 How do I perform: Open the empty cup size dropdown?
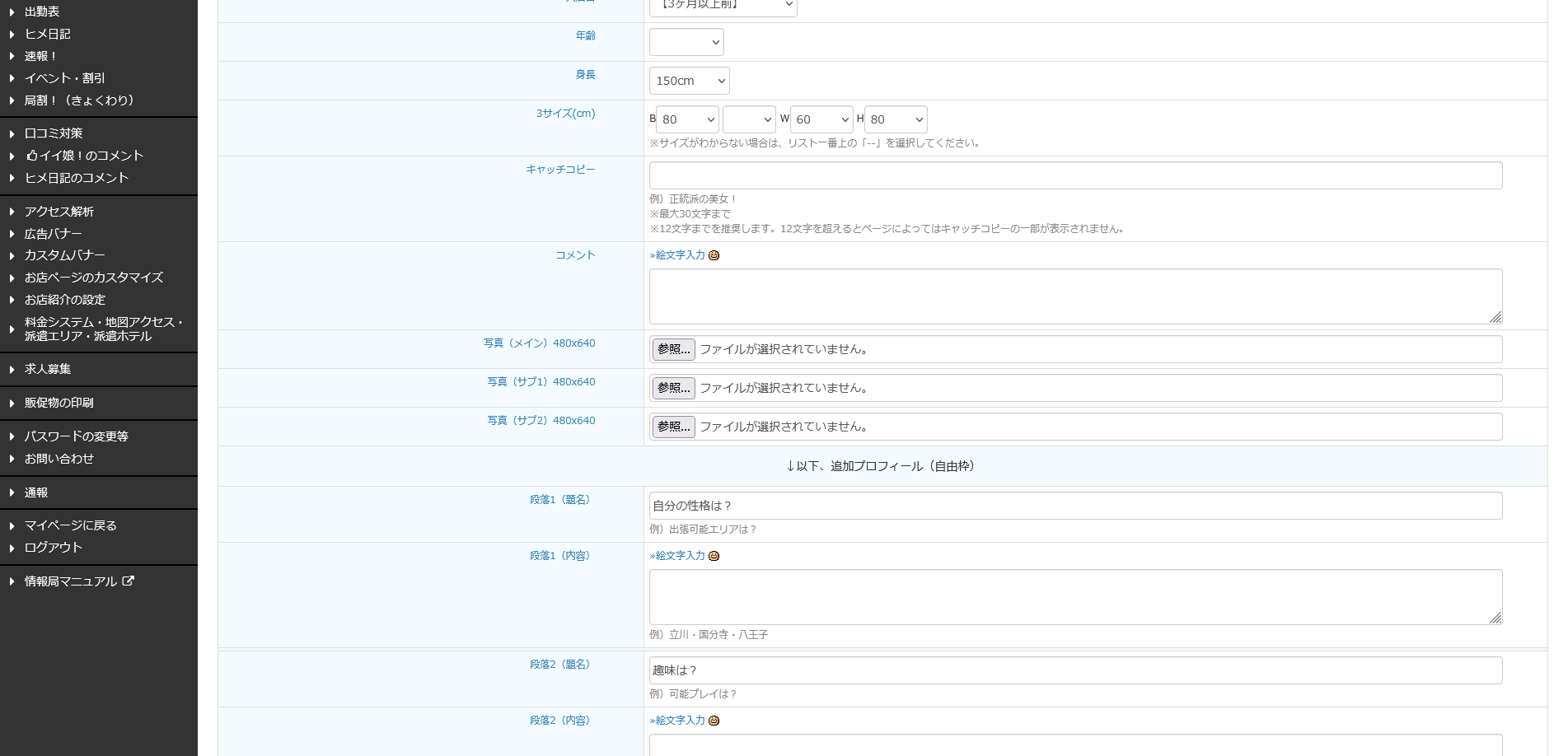pos(749,119)
